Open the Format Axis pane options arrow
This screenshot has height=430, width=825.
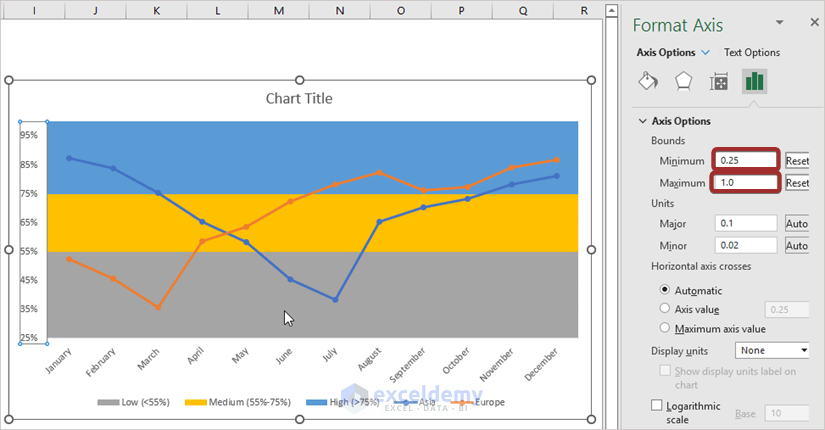coord(780,22)
